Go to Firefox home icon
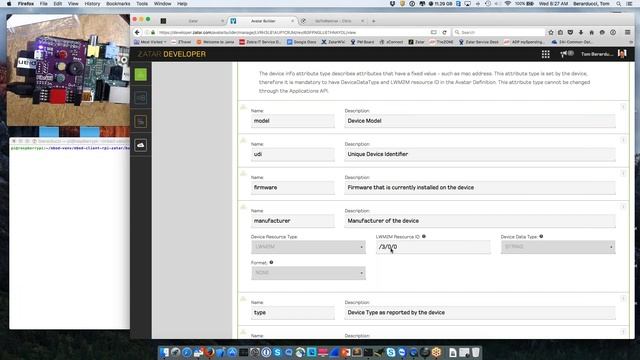Viewport: 640px width, 360px height. coord(591,32)
